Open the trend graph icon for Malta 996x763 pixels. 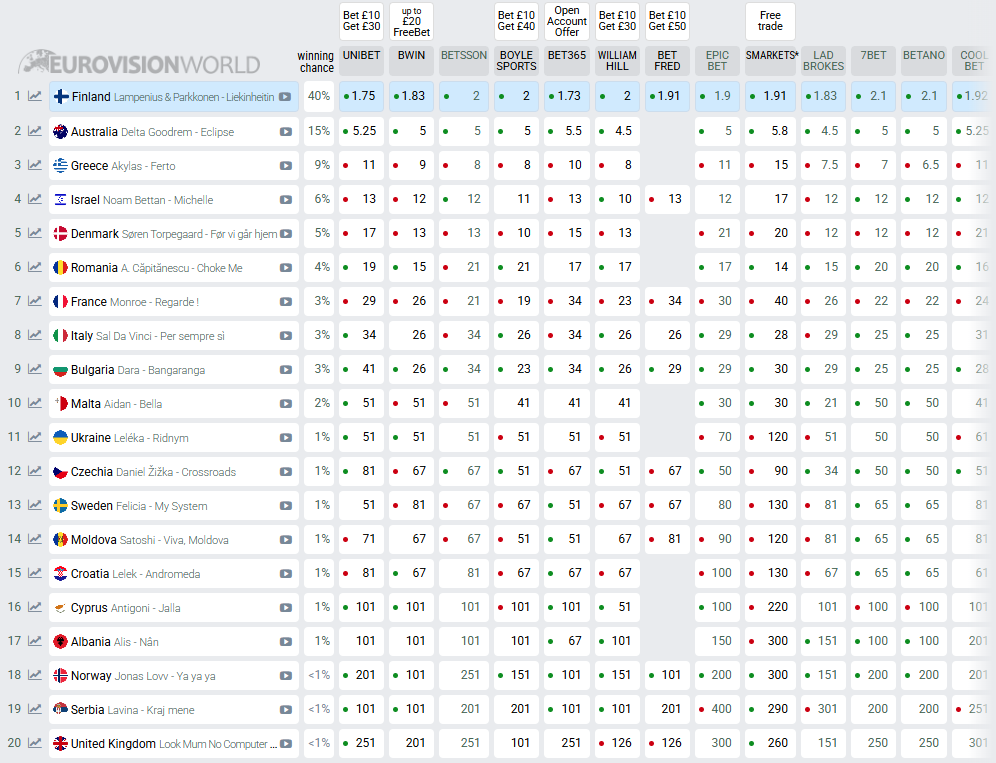35,403
